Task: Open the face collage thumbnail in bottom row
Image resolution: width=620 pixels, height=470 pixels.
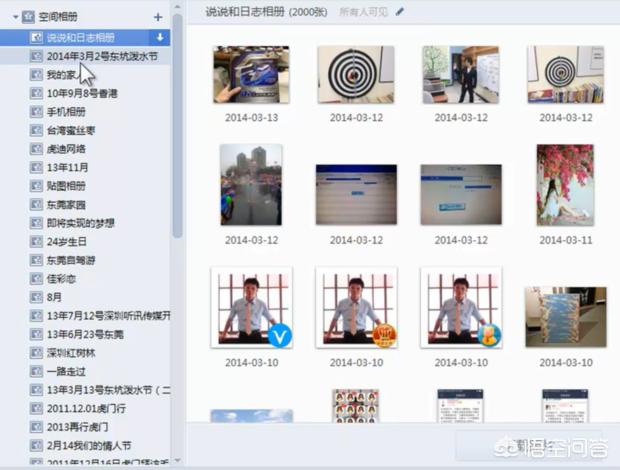Action: [356, 406]
